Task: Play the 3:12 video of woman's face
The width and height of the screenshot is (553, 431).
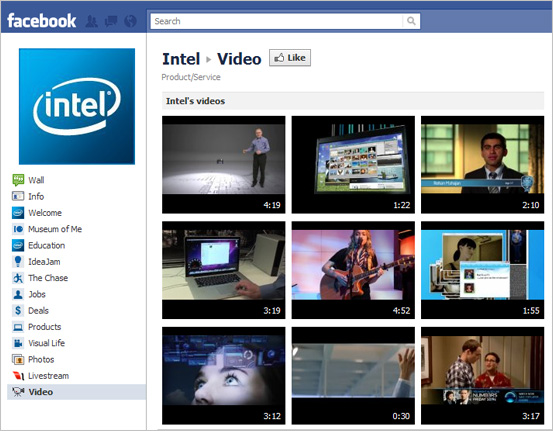Action: click(x=224, y=376)
